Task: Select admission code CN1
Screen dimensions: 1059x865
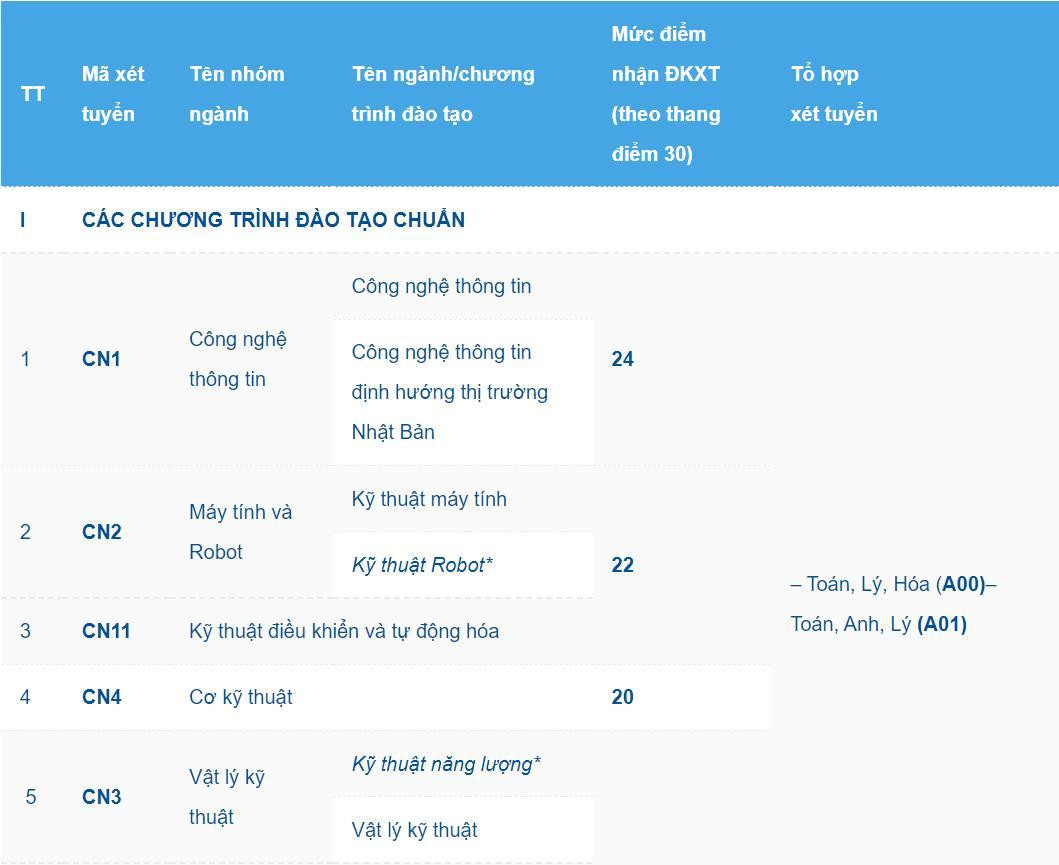Action: pos(101,359)
